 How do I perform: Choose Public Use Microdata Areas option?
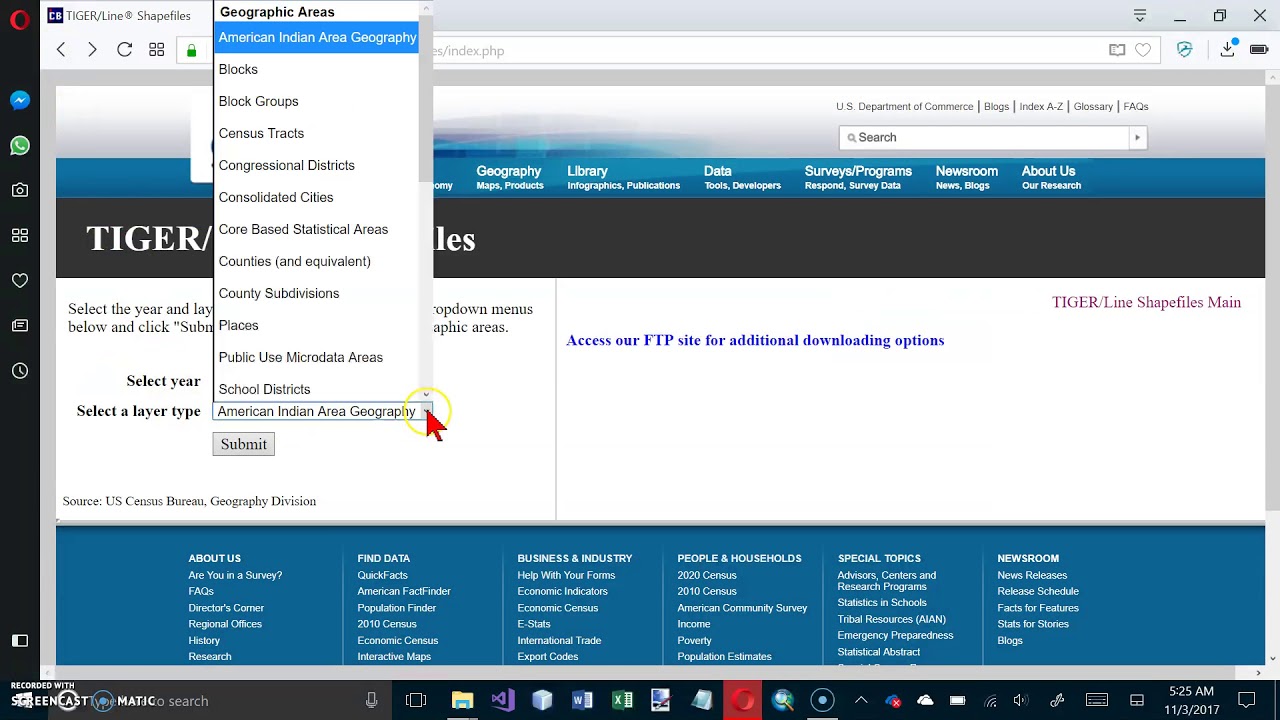[x=316, y=357]
